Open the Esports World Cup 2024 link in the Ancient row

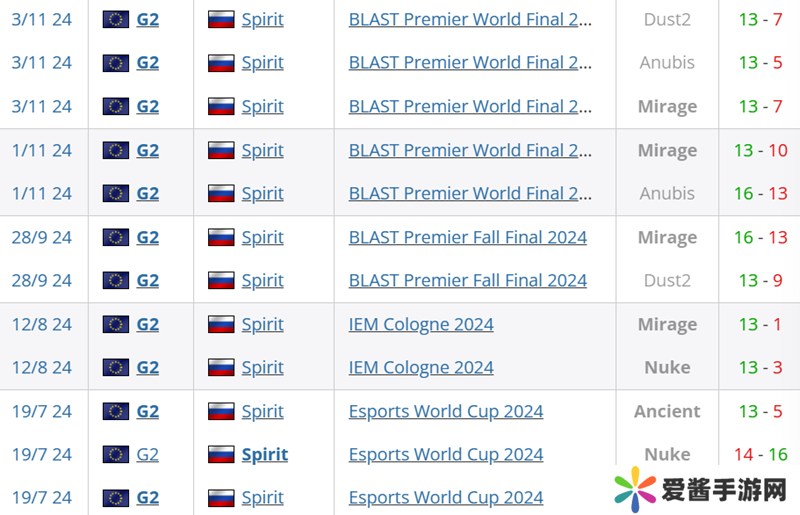click(446, 411)
